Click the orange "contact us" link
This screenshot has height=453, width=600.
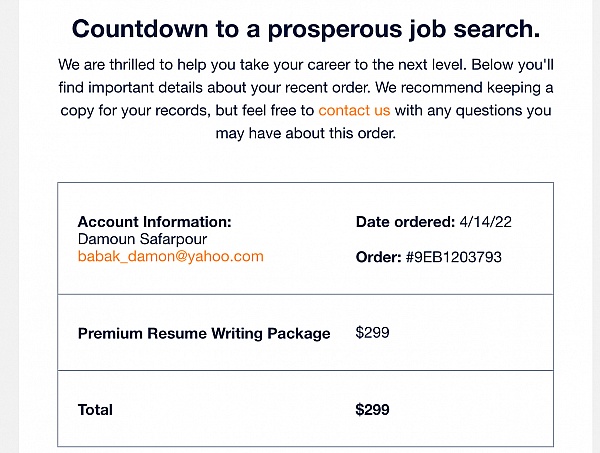tap(354, 110)
